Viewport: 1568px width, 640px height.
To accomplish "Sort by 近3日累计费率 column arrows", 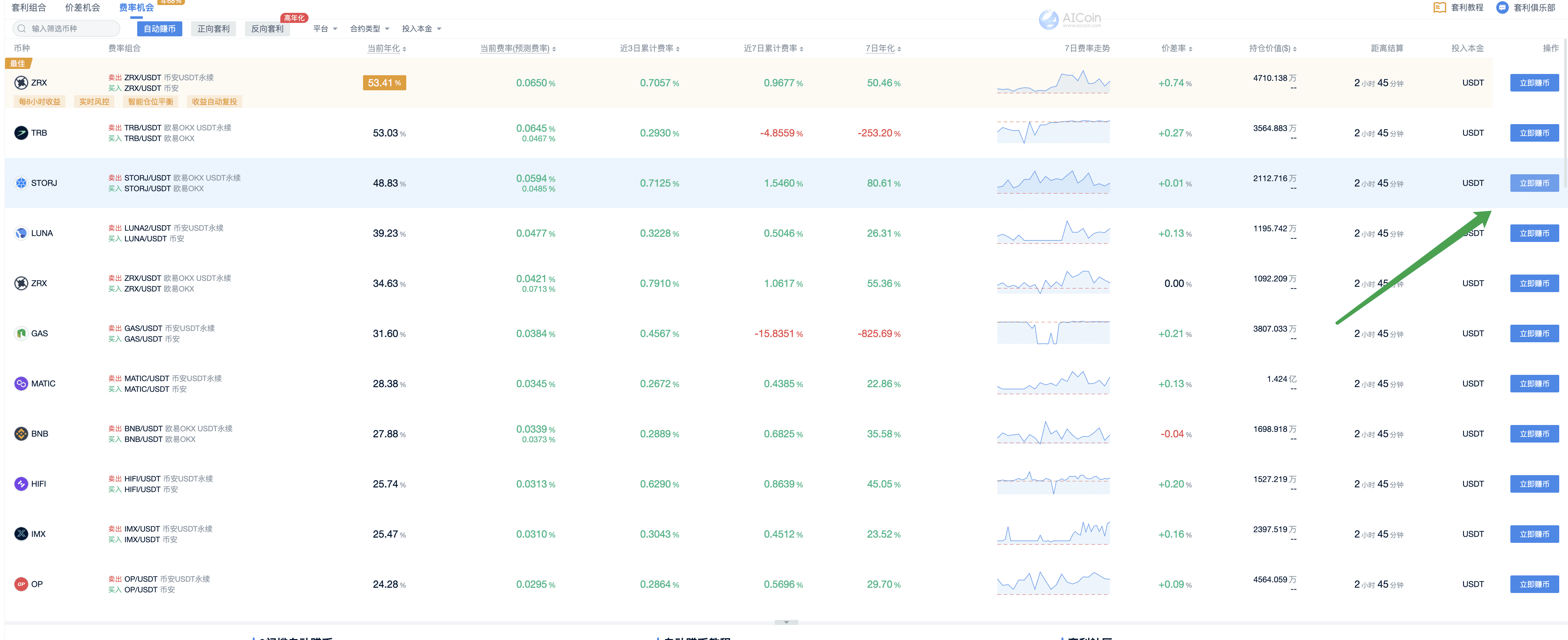I will coord(678,49).
